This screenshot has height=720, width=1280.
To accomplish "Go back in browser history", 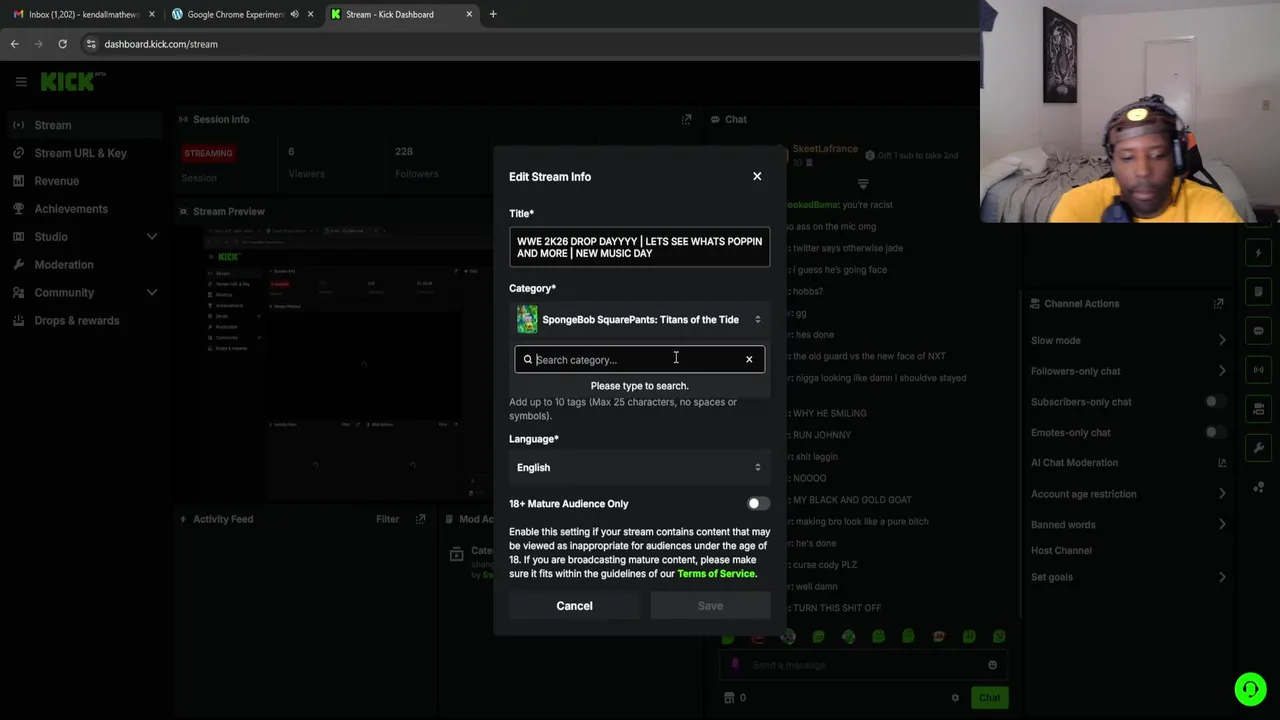I will point(14,44).
